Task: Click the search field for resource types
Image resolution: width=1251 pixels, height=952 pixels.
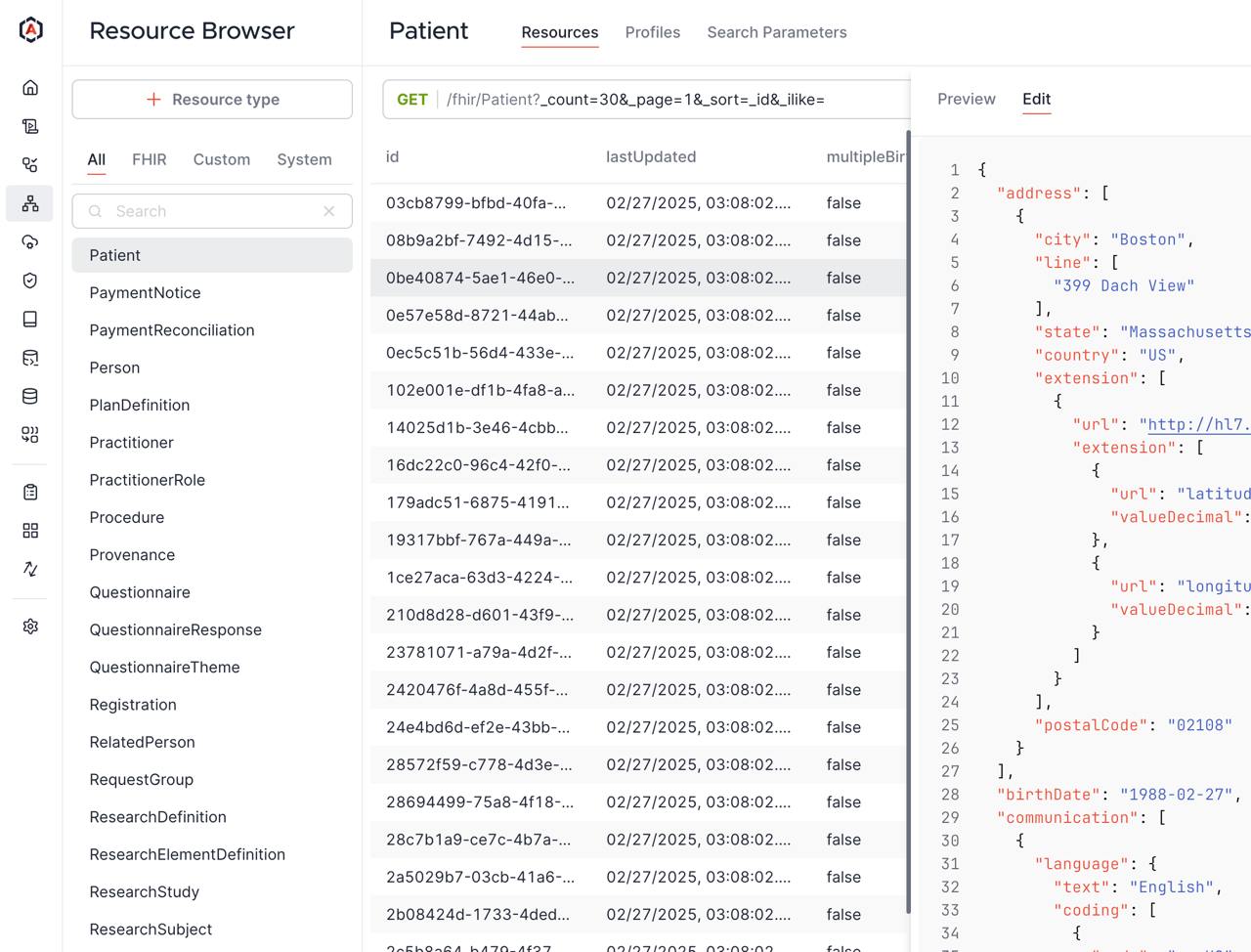Action: (x=212, y=211)
